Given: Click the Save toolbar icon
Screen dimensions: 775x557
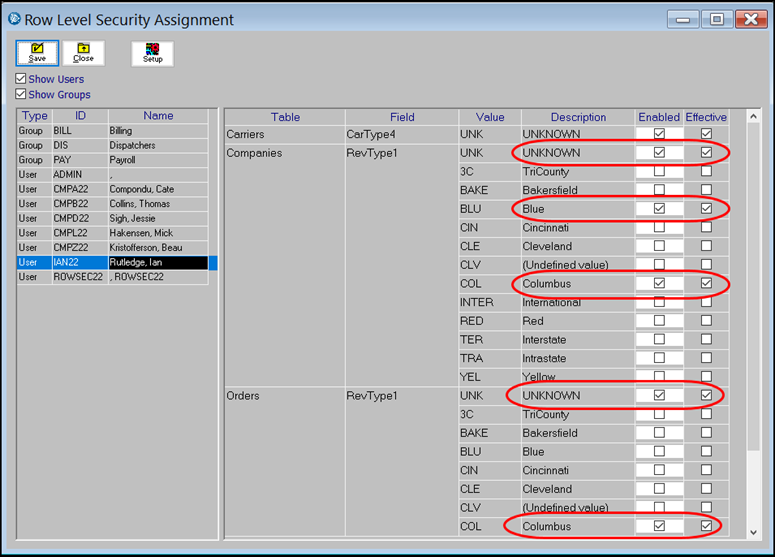Looking at the screenshot, I should 37,53.
